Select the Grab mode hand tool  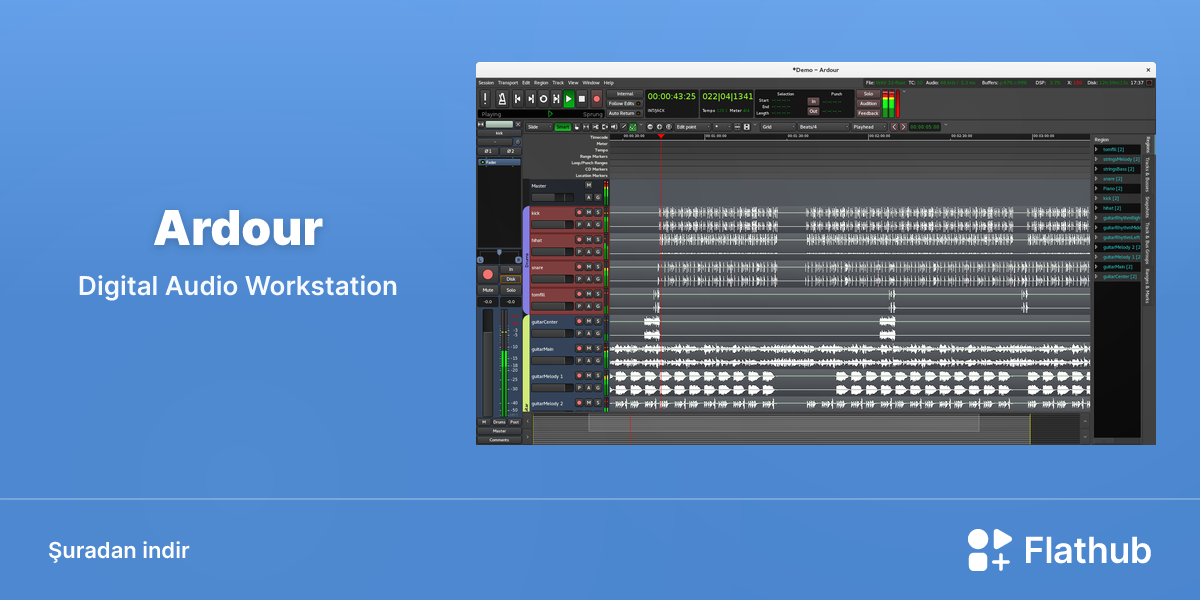578,127
